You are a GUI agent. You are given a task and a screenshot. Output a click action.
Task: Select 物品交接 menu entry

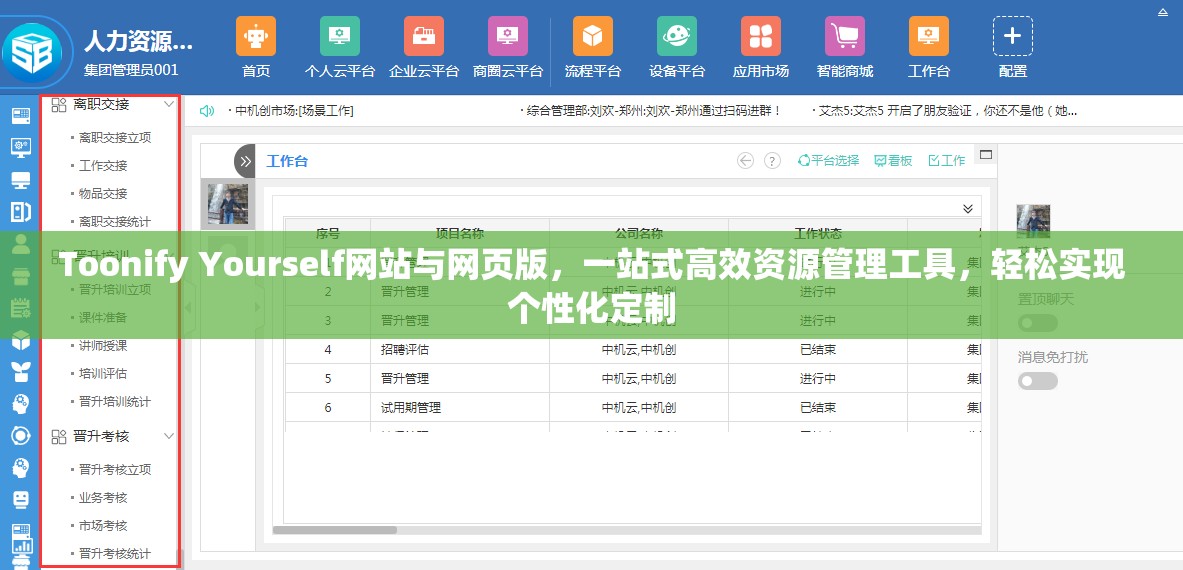[x=103, y=194]
